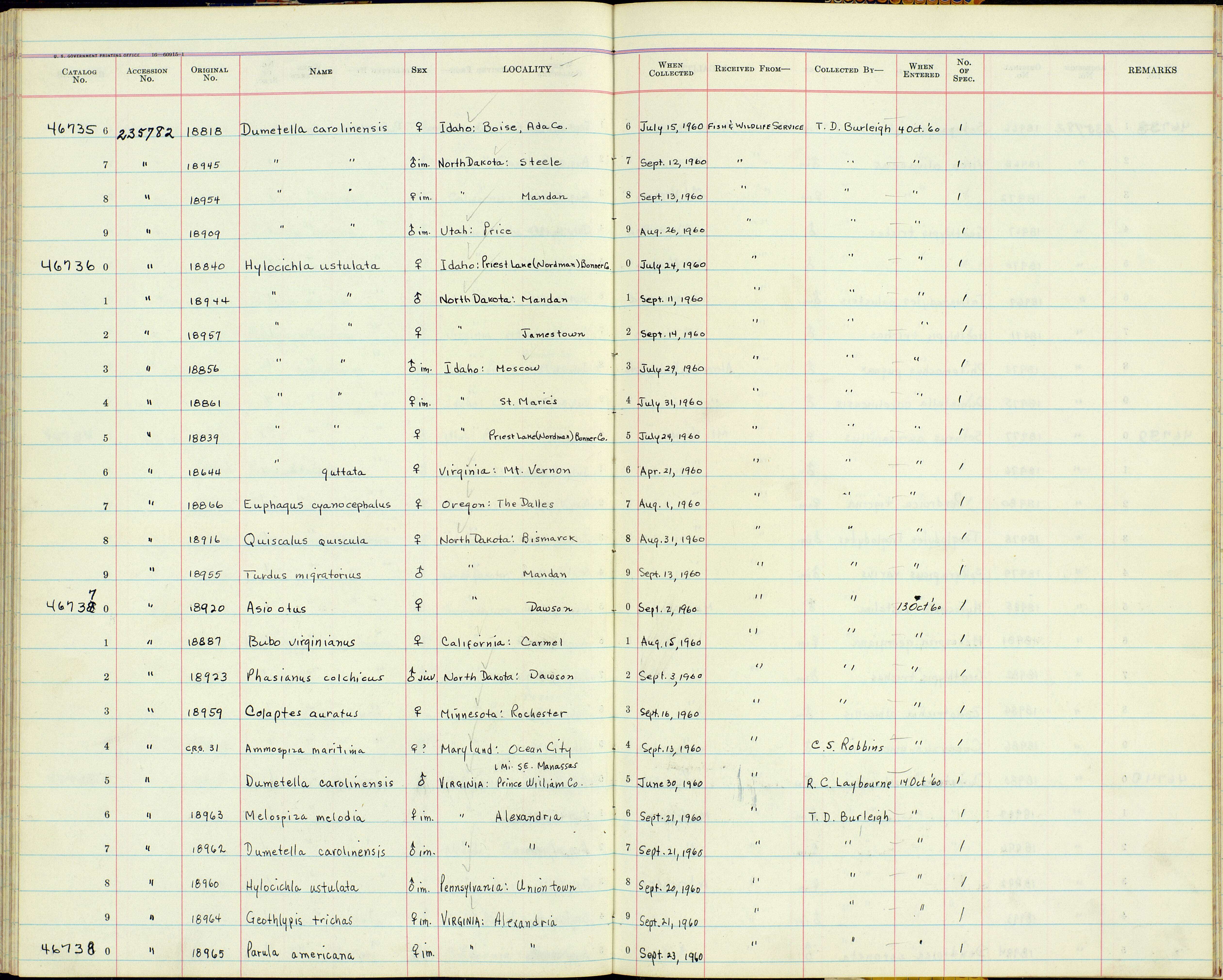Click the 'Catalog No.' column header
Screen dimensions: 1223x980
coord(79,76)
